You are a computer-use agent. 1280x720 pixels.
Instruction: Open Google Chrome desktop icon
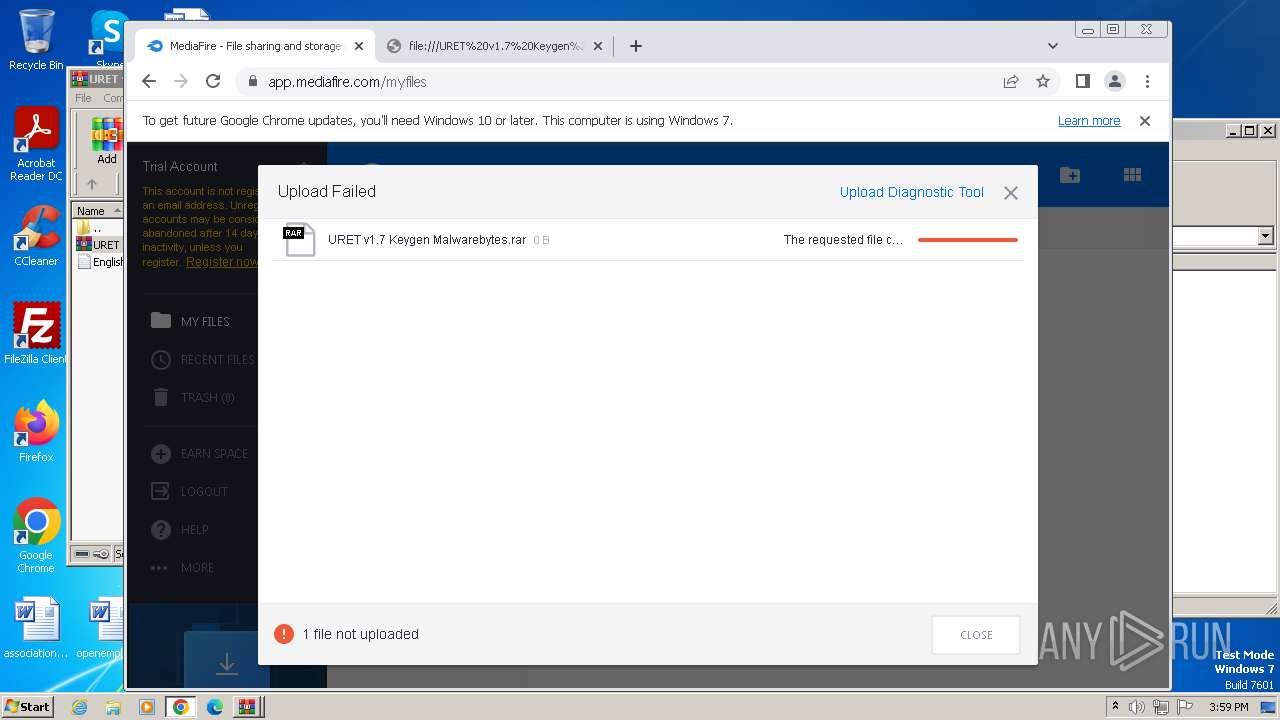tap(36, 536)
